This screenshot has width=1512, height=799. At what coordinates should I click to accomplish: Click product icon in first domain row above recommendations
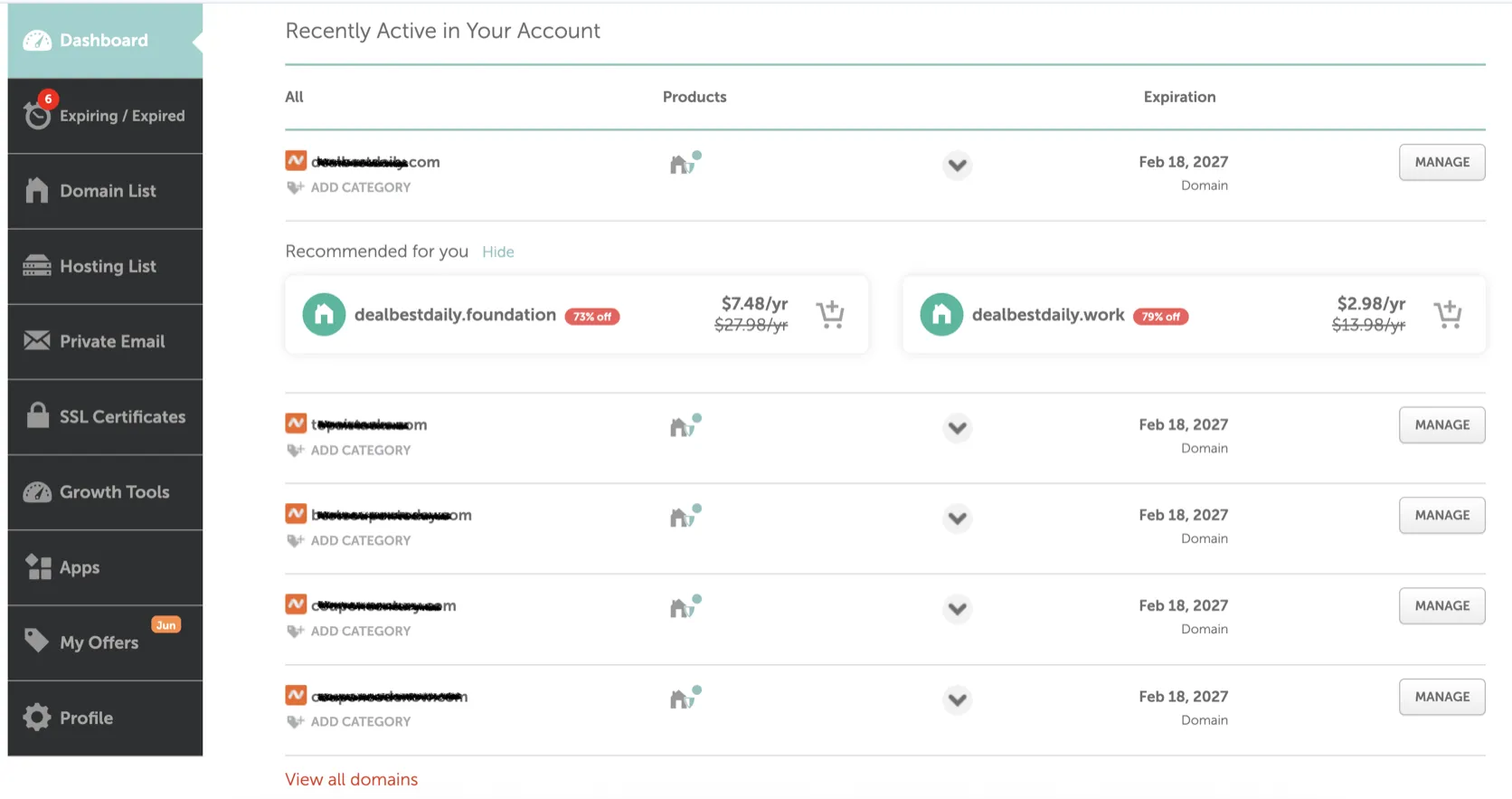coord(685,163)
